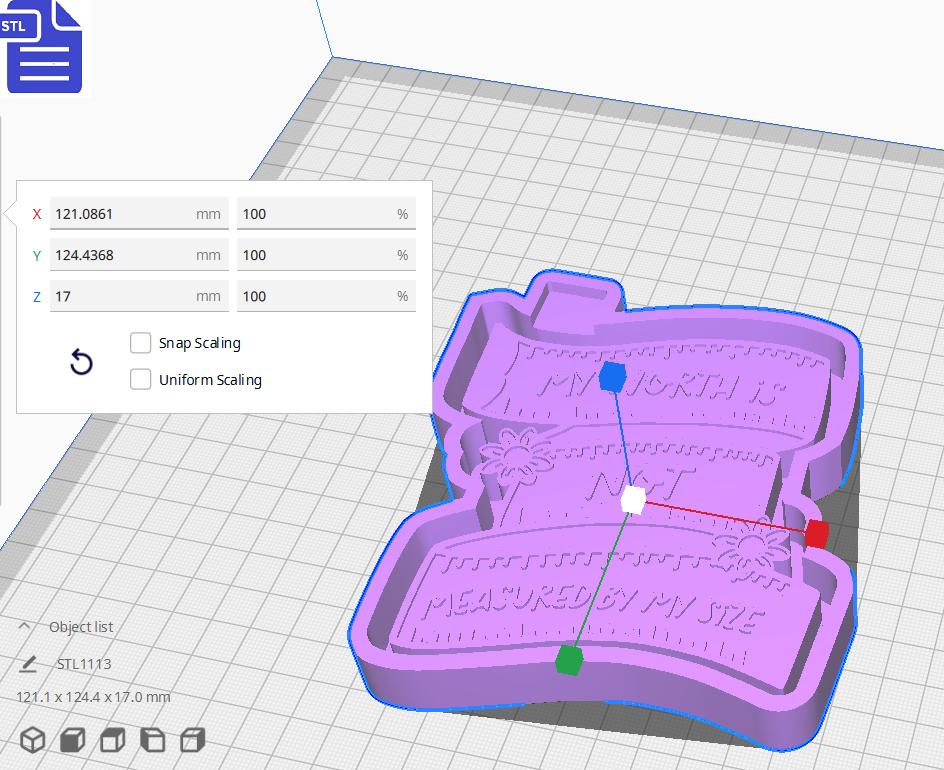Click the Y scale field showing 124.4368

[138, 254]
